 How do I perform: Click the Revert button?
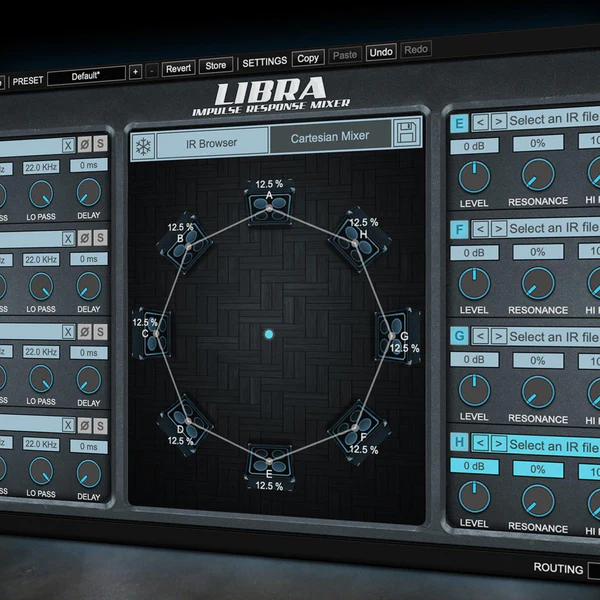[x=178, y=68]
